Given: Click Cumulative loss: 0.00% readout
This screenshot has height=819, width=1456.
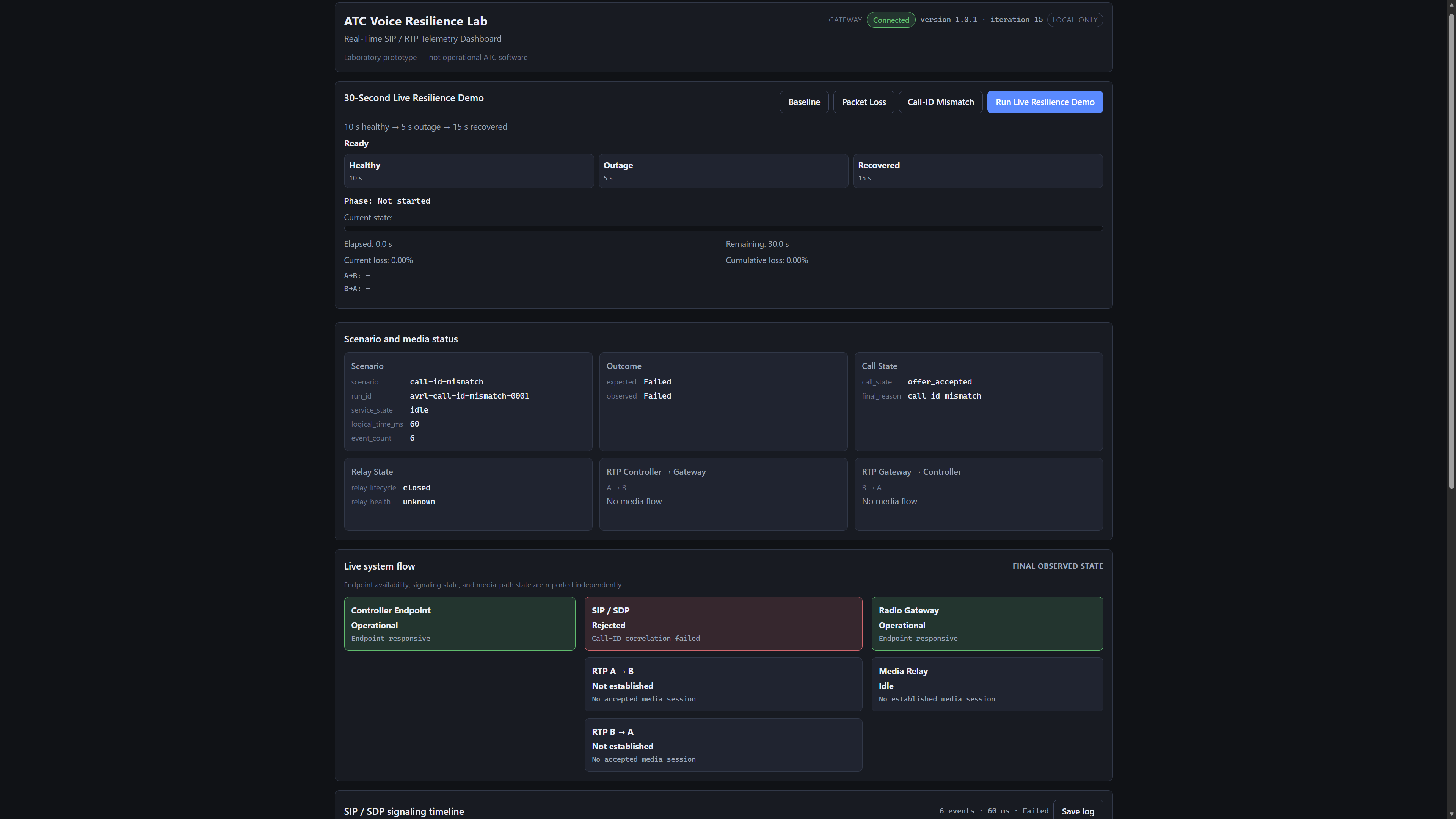Looking at the screenshot, I should (767, 260).
